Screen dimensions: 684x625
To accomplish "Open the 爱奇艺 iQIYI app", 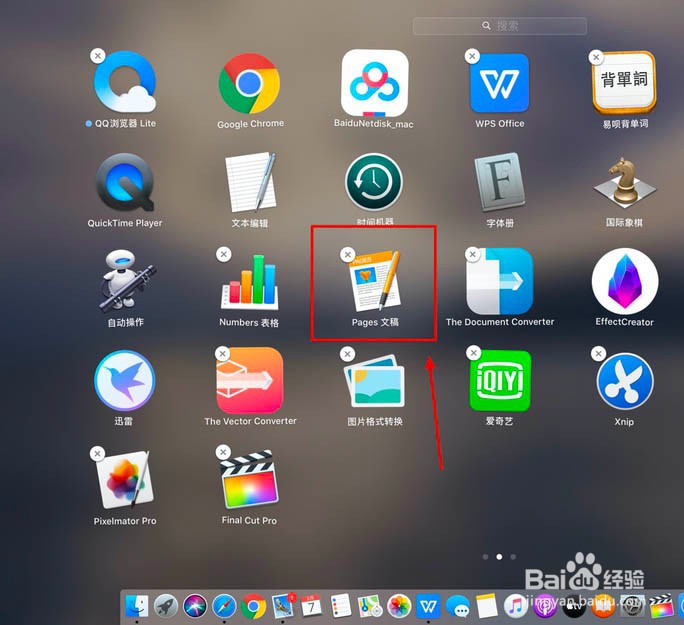I will [500, 381].
